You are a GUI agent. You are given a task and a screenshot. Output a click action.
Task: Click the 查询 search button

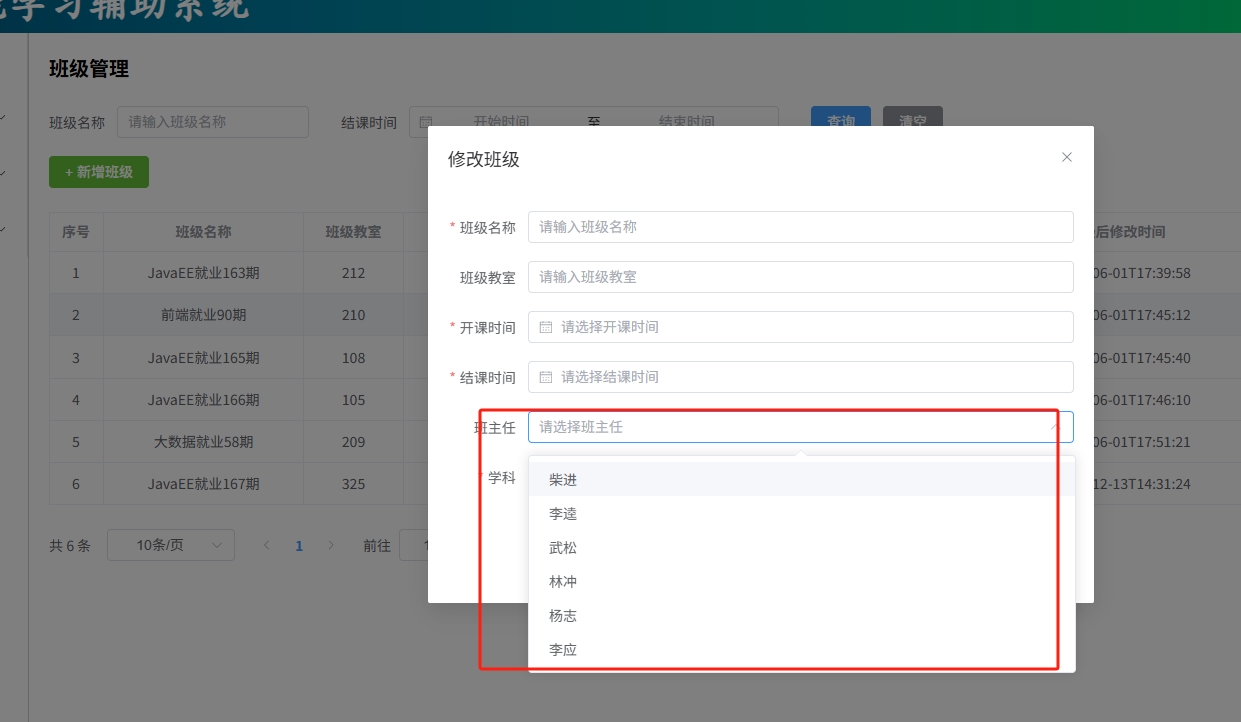[x=840, y=122]
